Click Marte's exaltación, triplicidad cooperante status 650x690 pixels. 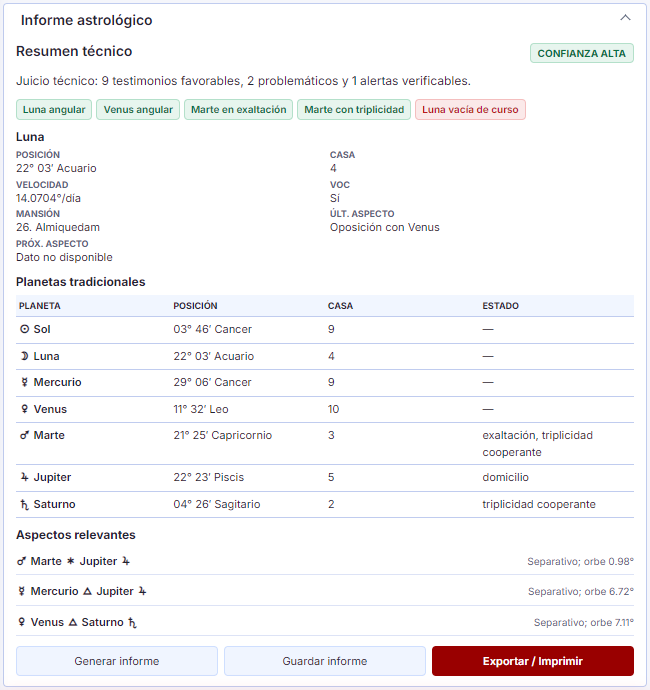[537, 444]
